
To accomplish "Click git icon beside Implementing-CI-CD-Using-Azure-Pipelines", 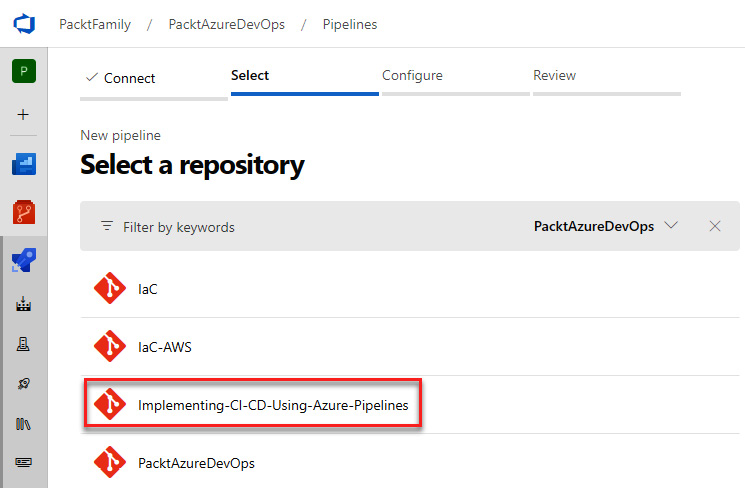I will click(110, 404).
